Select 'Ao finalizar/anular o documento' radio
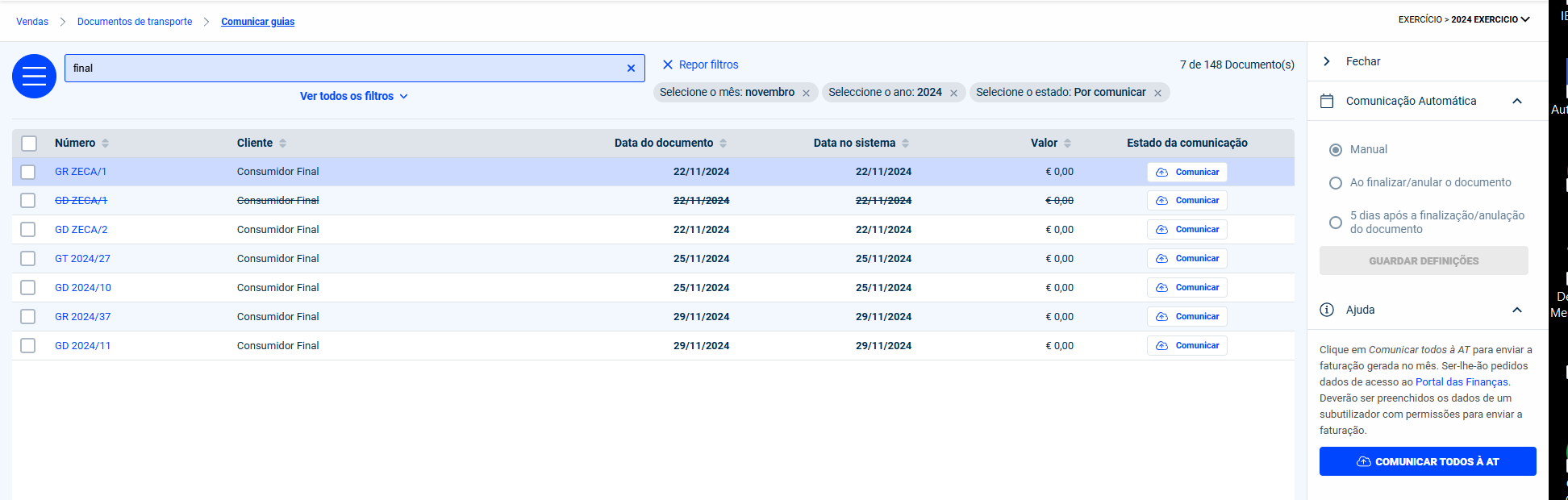1568x500 pixels. [x=1336, y=183]
